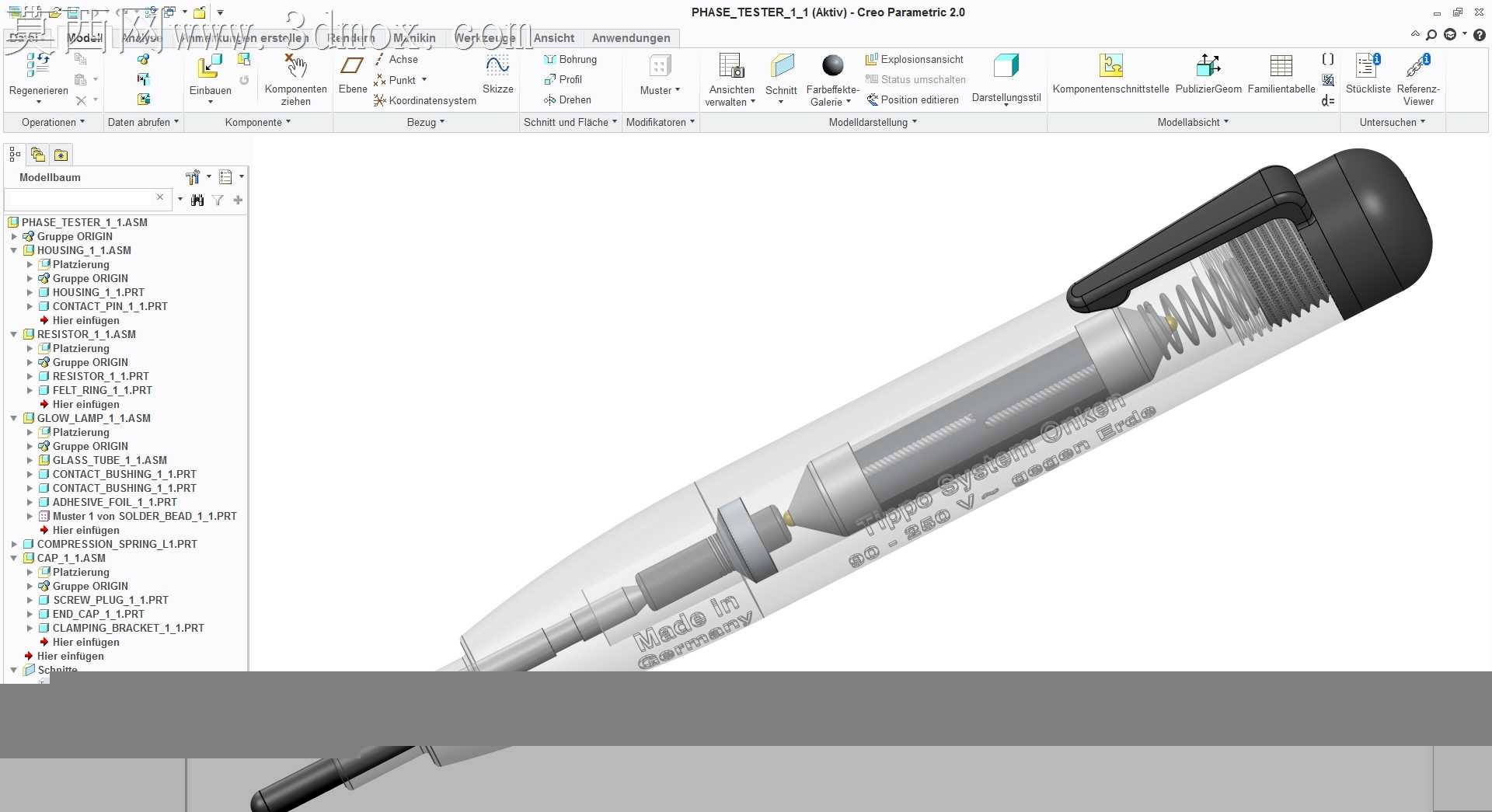Viewport: 1492px width, 812px height.
Task: Toggle the Explosionsansicht exploded view
Action: [915, 59]
